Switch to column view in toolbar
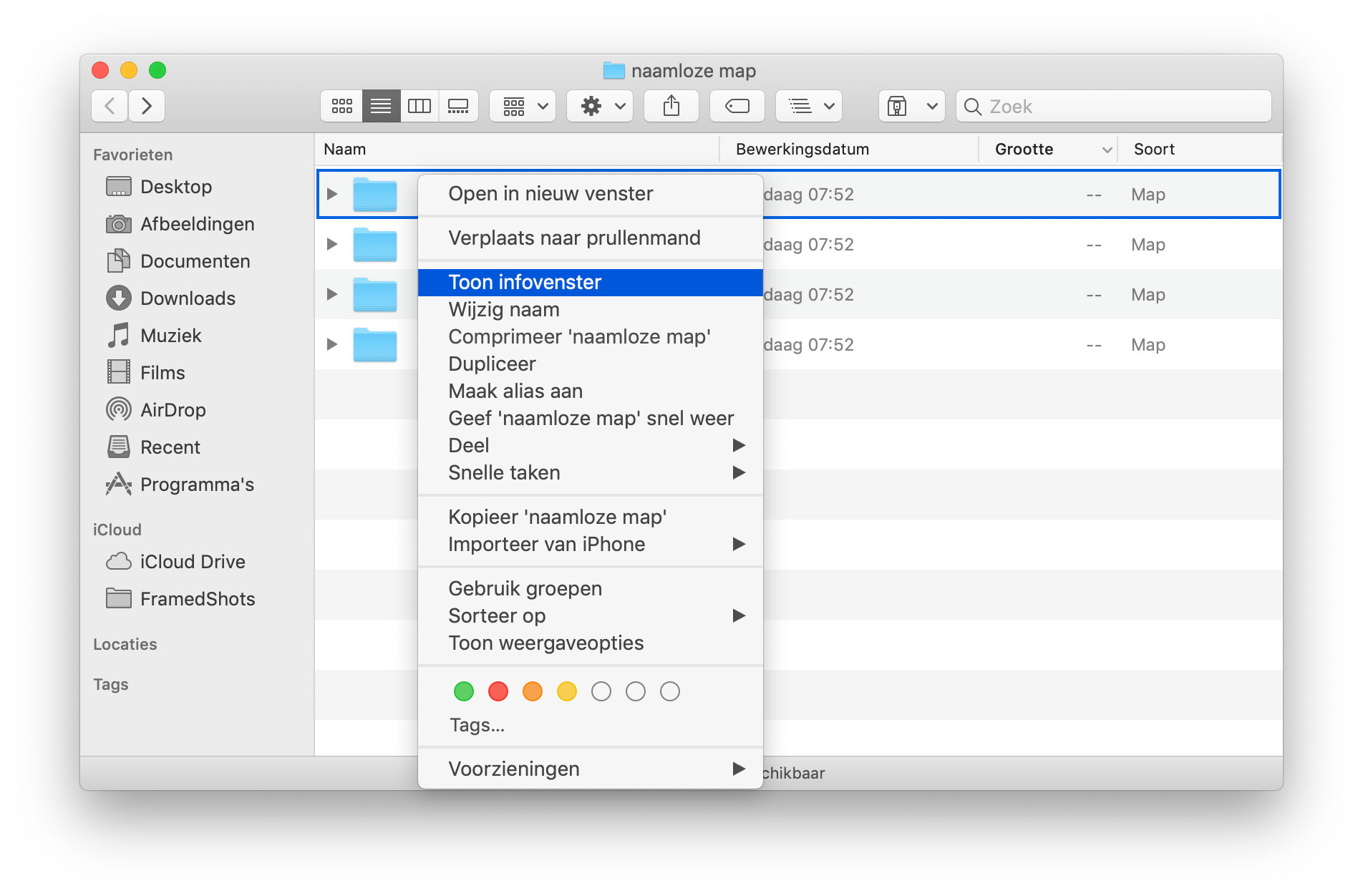This screenshot has width=1363, height=896. 419,106
